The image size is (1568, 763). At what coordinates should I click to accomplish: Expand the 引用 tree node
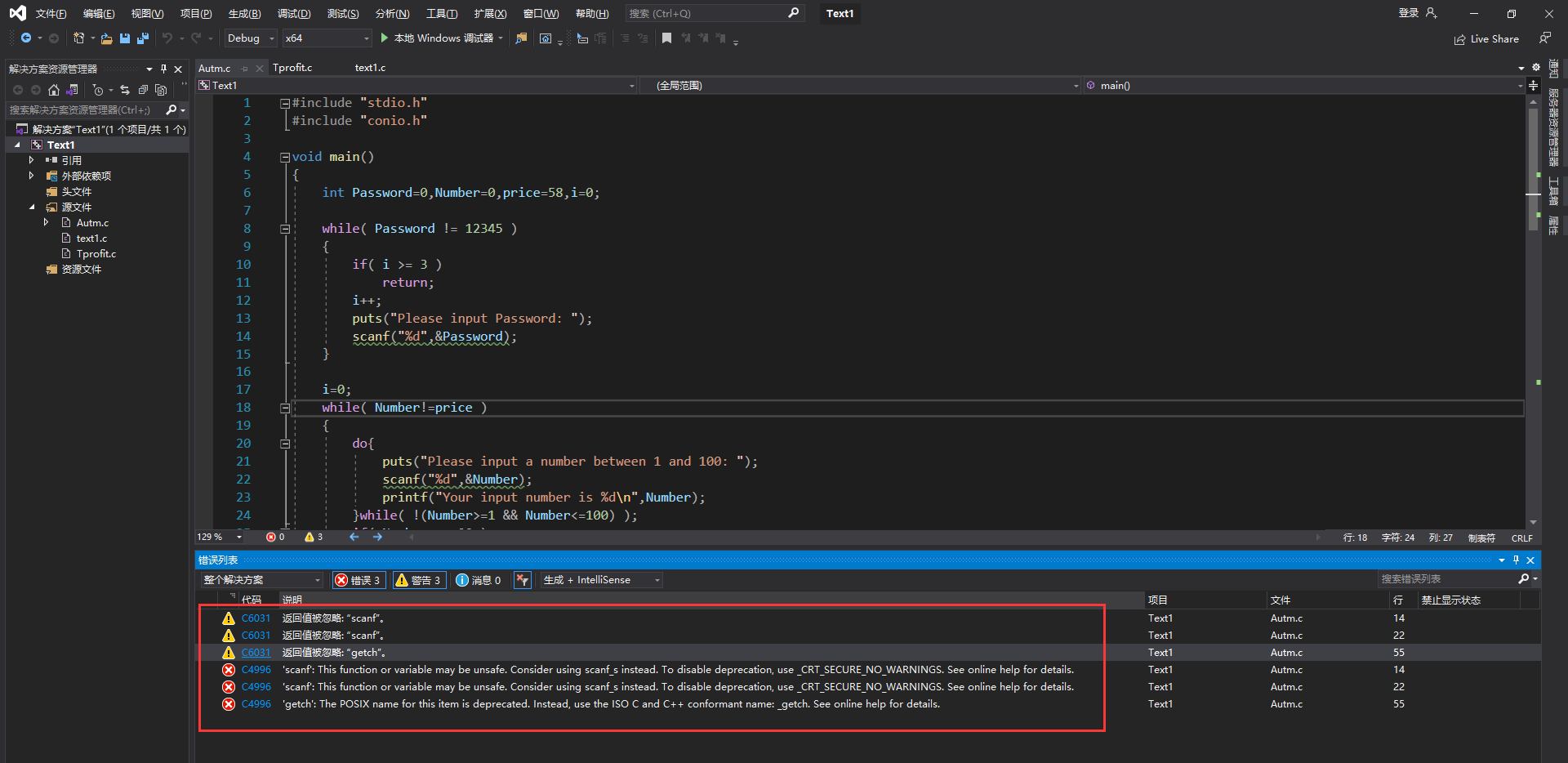[x=31, y=160]
